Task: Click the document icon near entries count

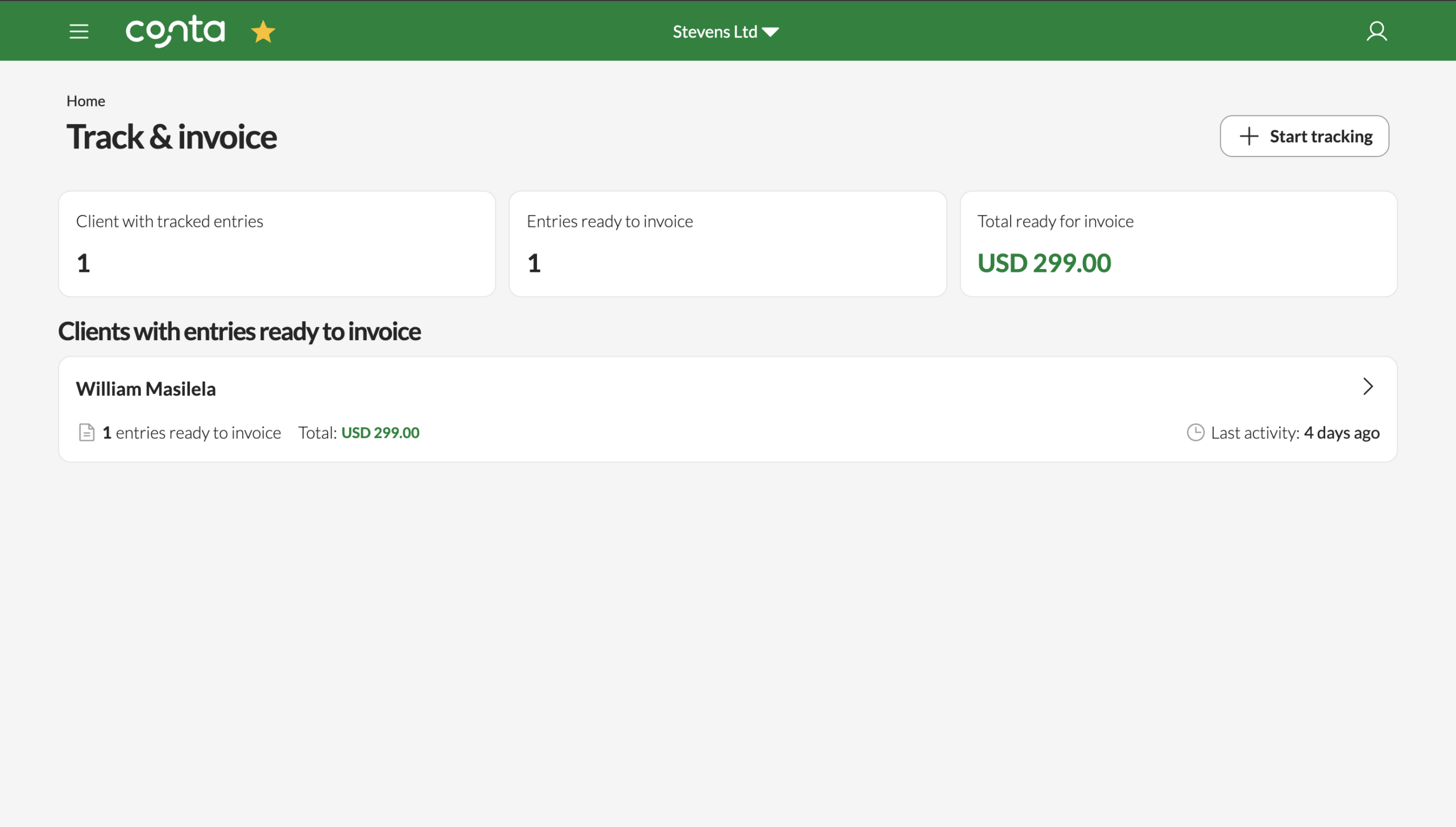Action: point(86,433)
